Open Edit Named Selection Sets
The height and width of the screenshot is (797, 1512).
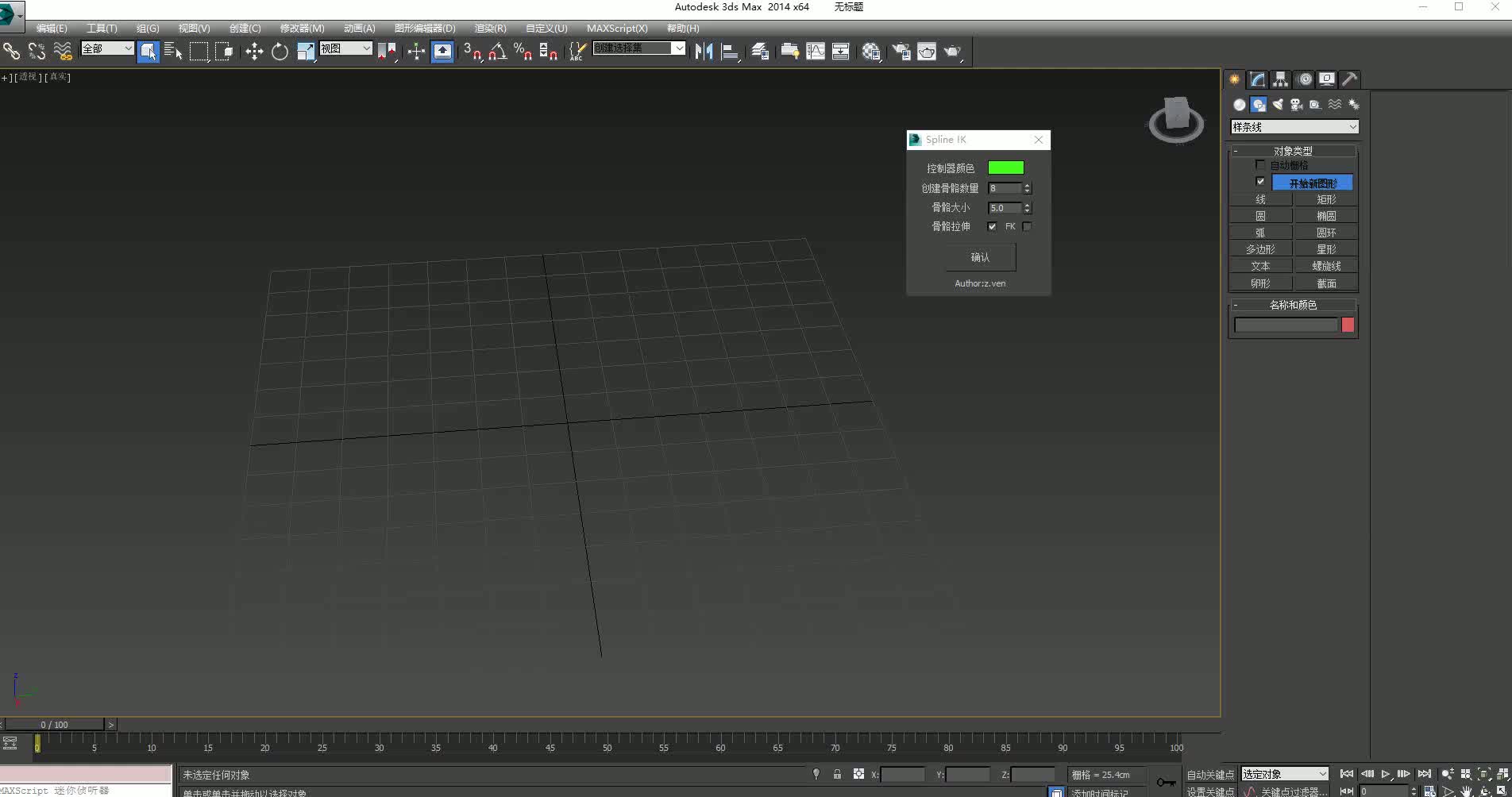click(x=577, y=52)
